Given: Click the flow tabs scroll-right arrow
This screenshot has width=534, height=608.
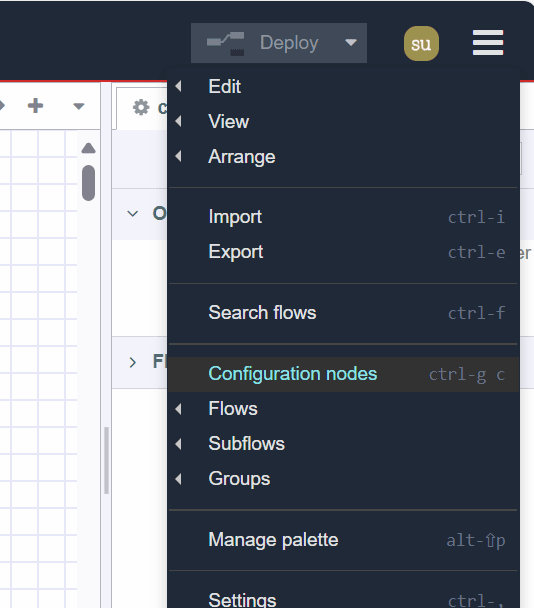Looking at the screenshot, I should (x=2, y=105).
